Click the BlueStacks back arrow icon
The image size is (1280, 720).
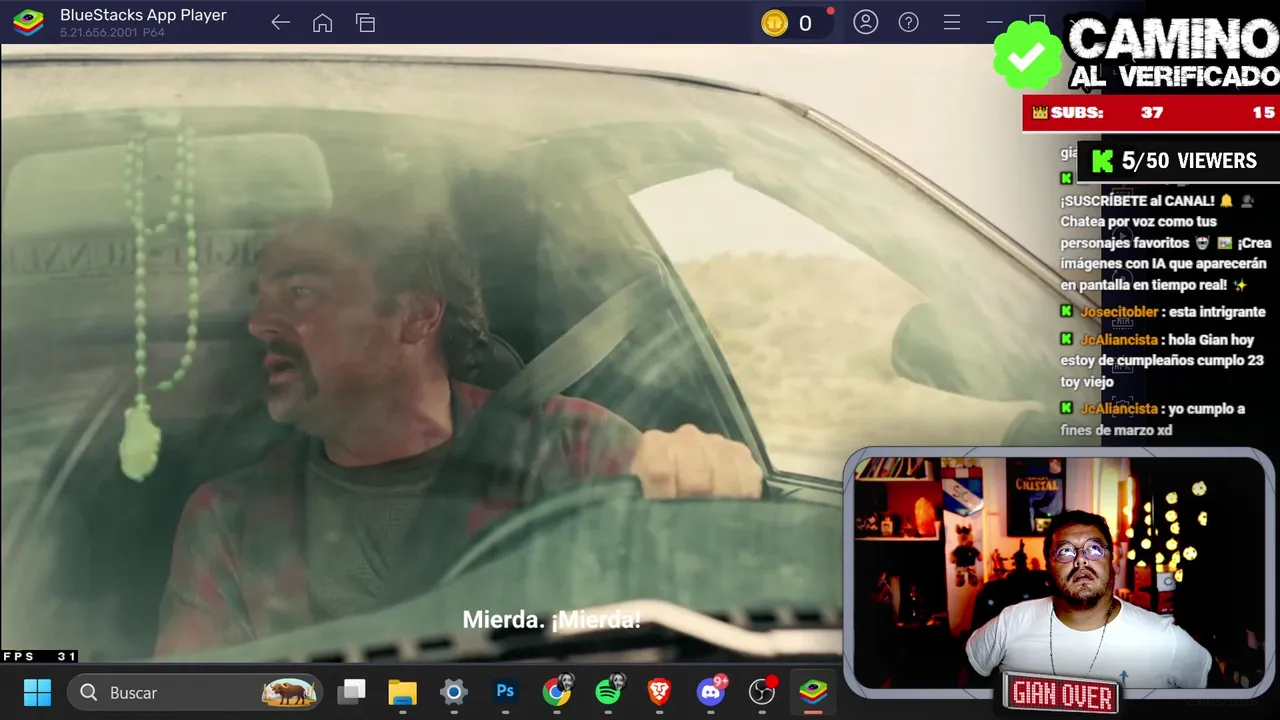pyautogui.click(x=280, y=23)
